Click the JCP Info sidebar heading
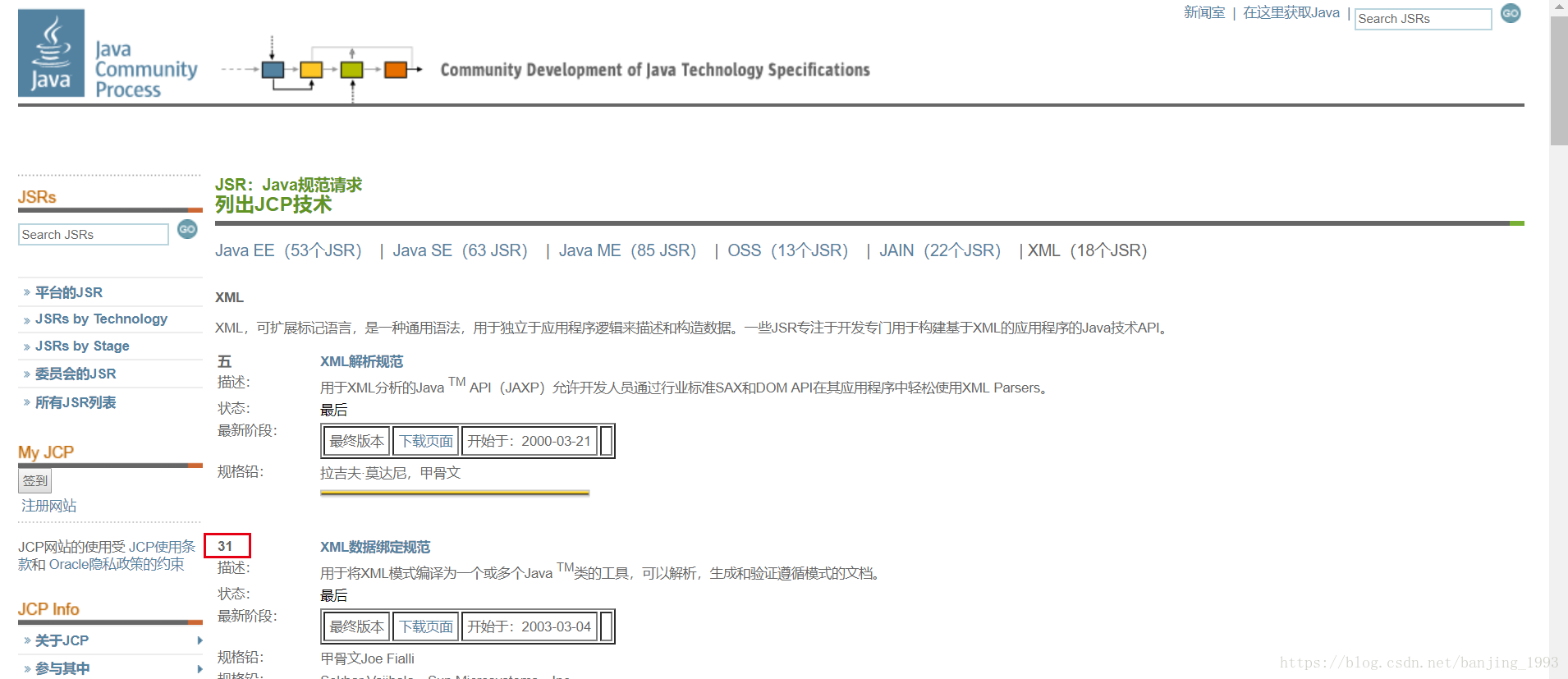This screenshot has width=1568, height=679. [48, 609]
